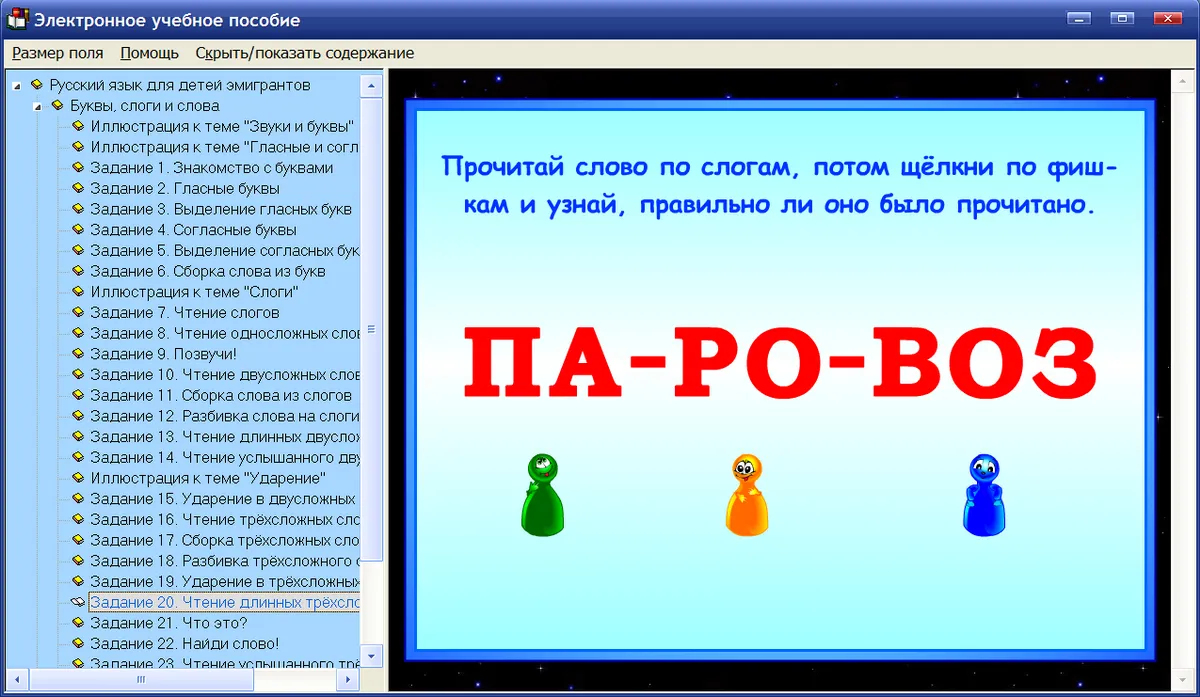The height and width of the screenshot is (697, 1200).
Task: Select Буквы, слоги и слова tree item
Action: [x=145, y=106]
